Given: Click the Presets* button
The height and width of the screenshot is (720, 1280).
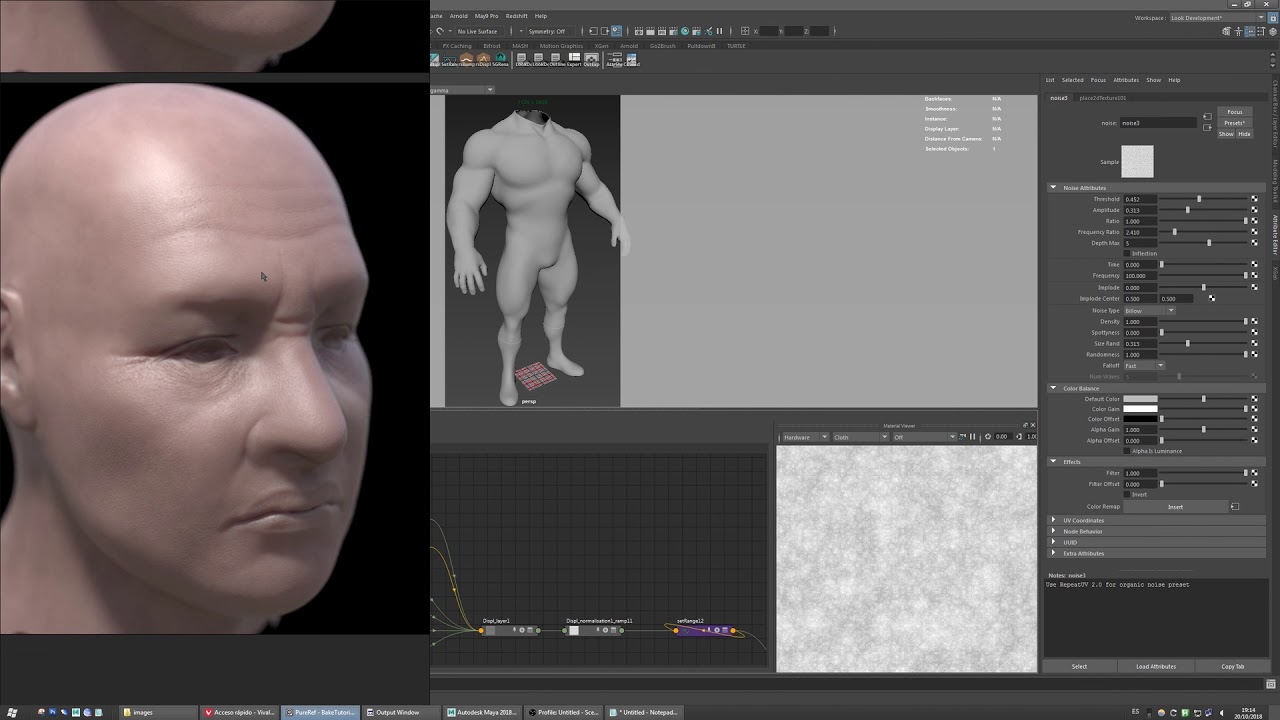Looking at the screenshot, I should [x=1235, y=123].
